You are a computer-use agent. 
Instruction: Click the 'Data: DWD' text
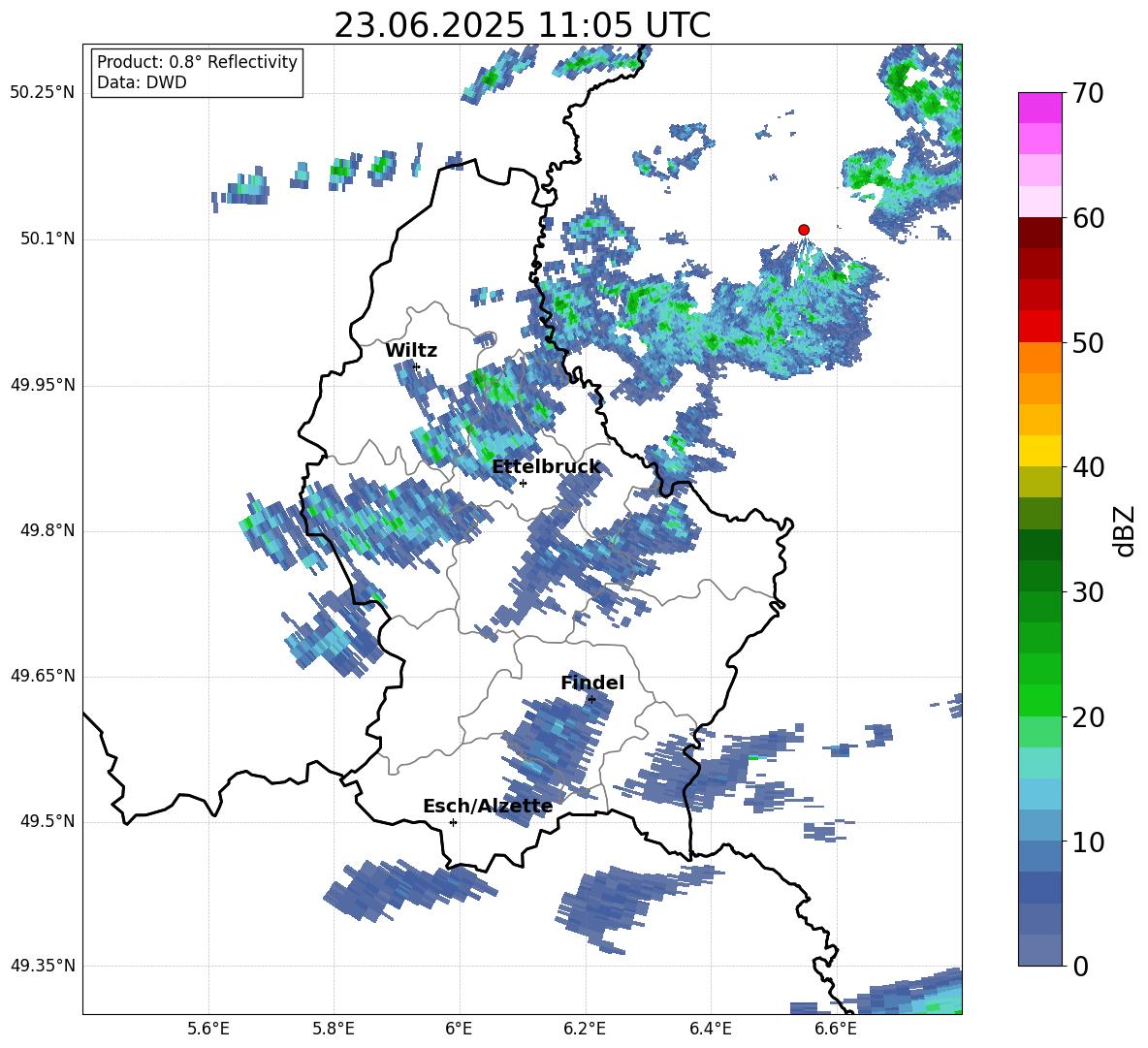(x=142, y=82)
